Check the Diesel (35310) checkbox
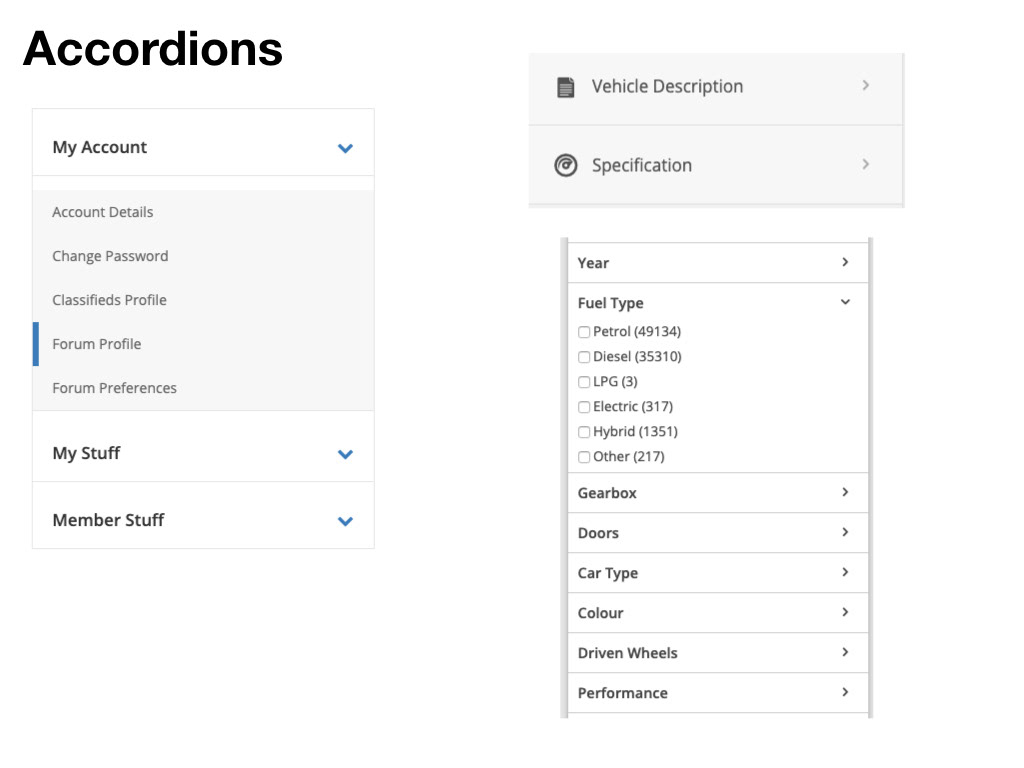Image resolution: width=1024 pixels, height=768 pixels. (x=584, y=357)
